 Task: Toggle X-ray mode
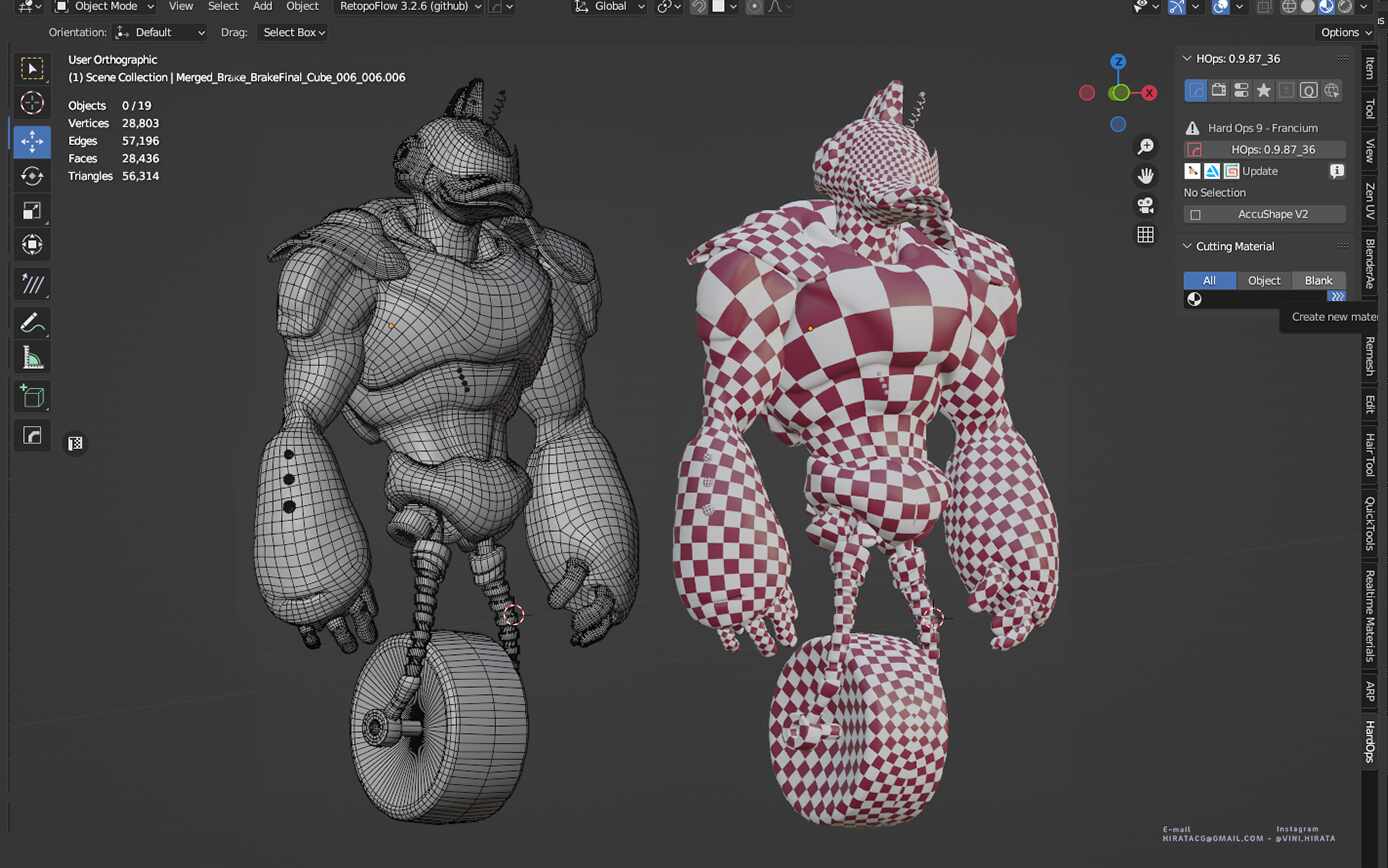tap(1264, 6)
